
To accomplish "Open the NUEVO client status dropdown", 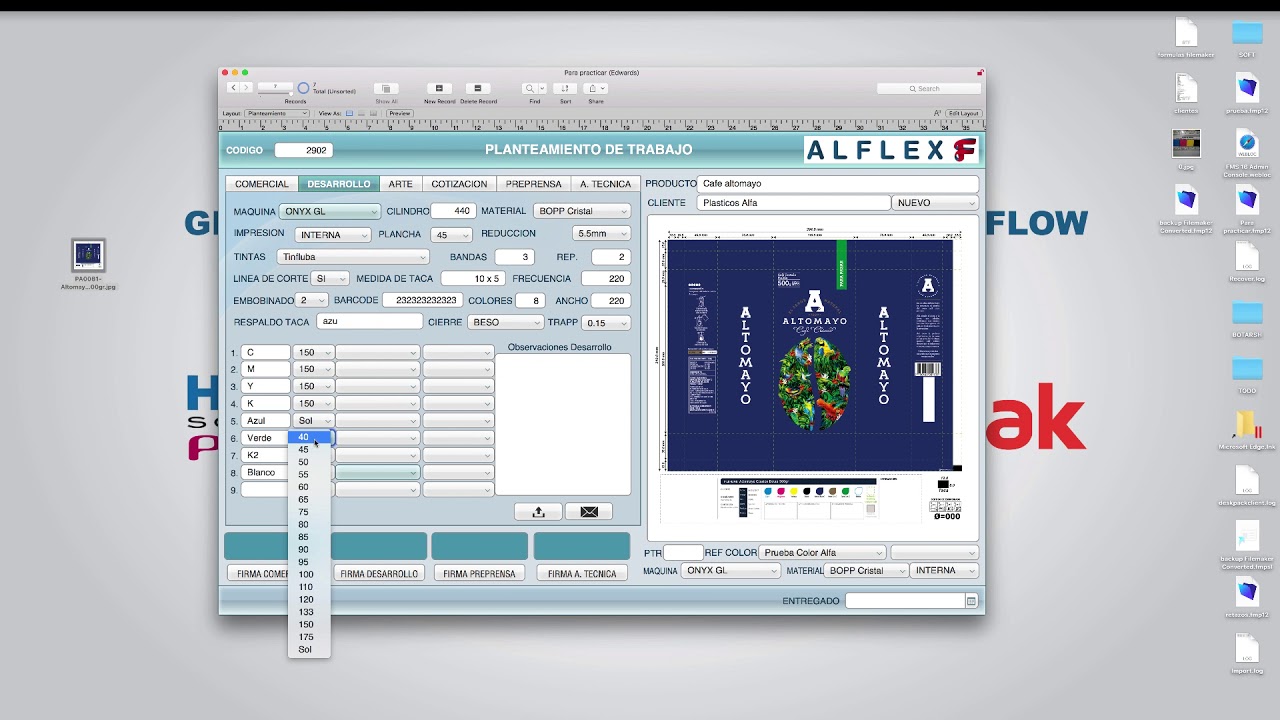I will click(934, 202).
